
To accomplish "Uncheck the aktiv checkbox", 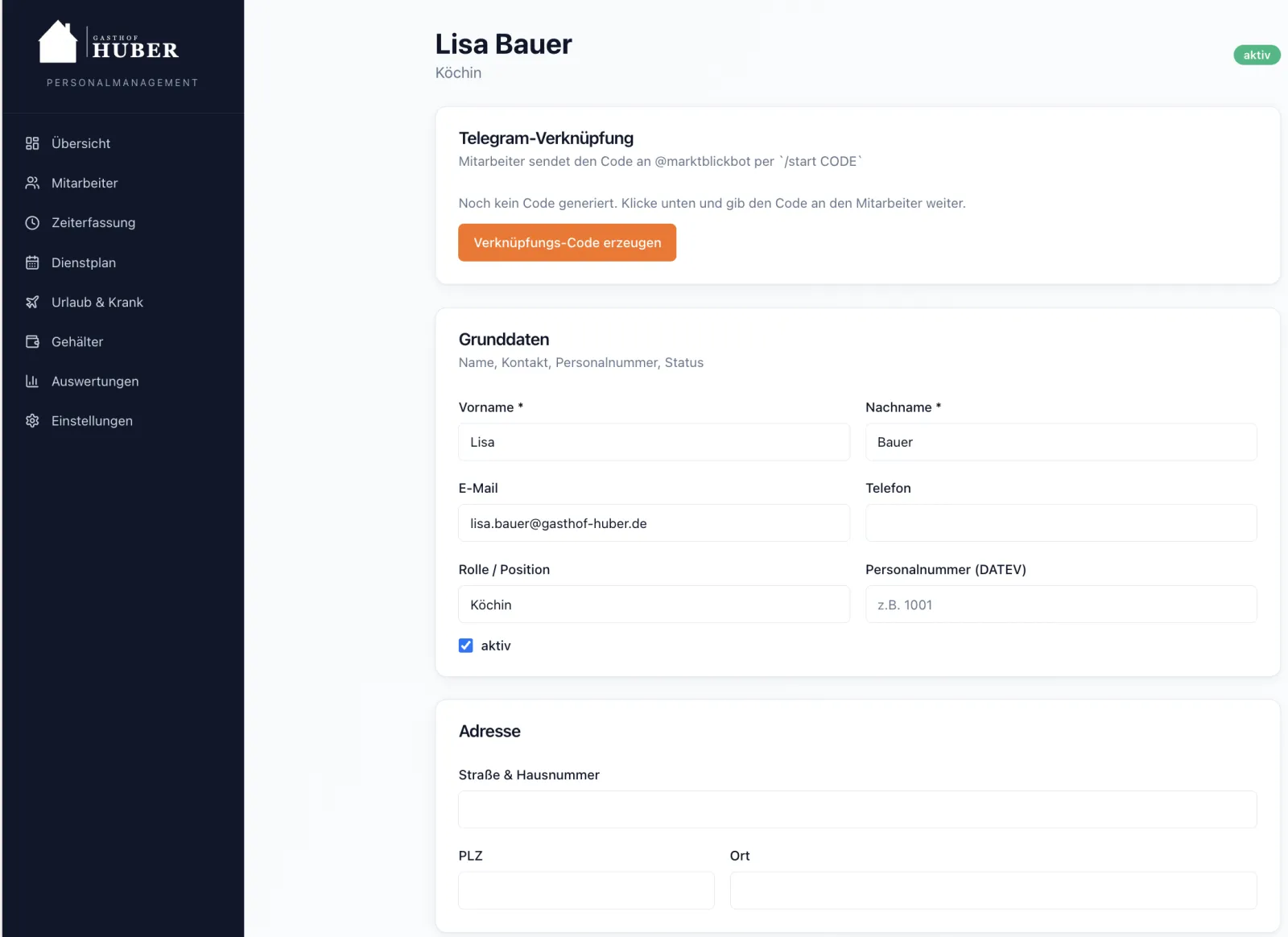I will tap(466, 646).
